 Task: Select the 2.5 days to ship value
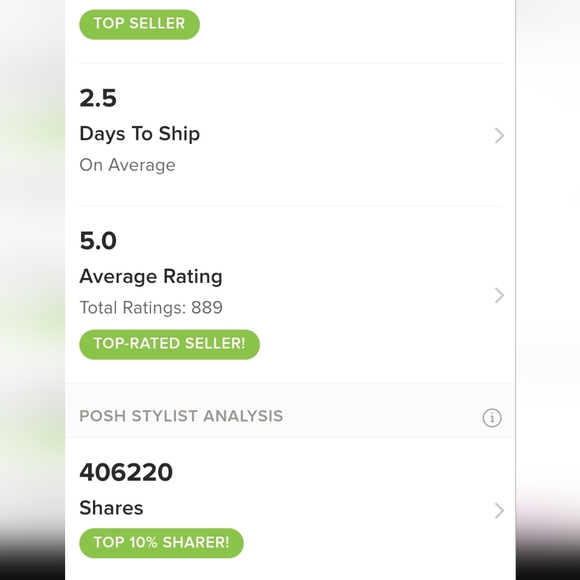pos(98,98)
